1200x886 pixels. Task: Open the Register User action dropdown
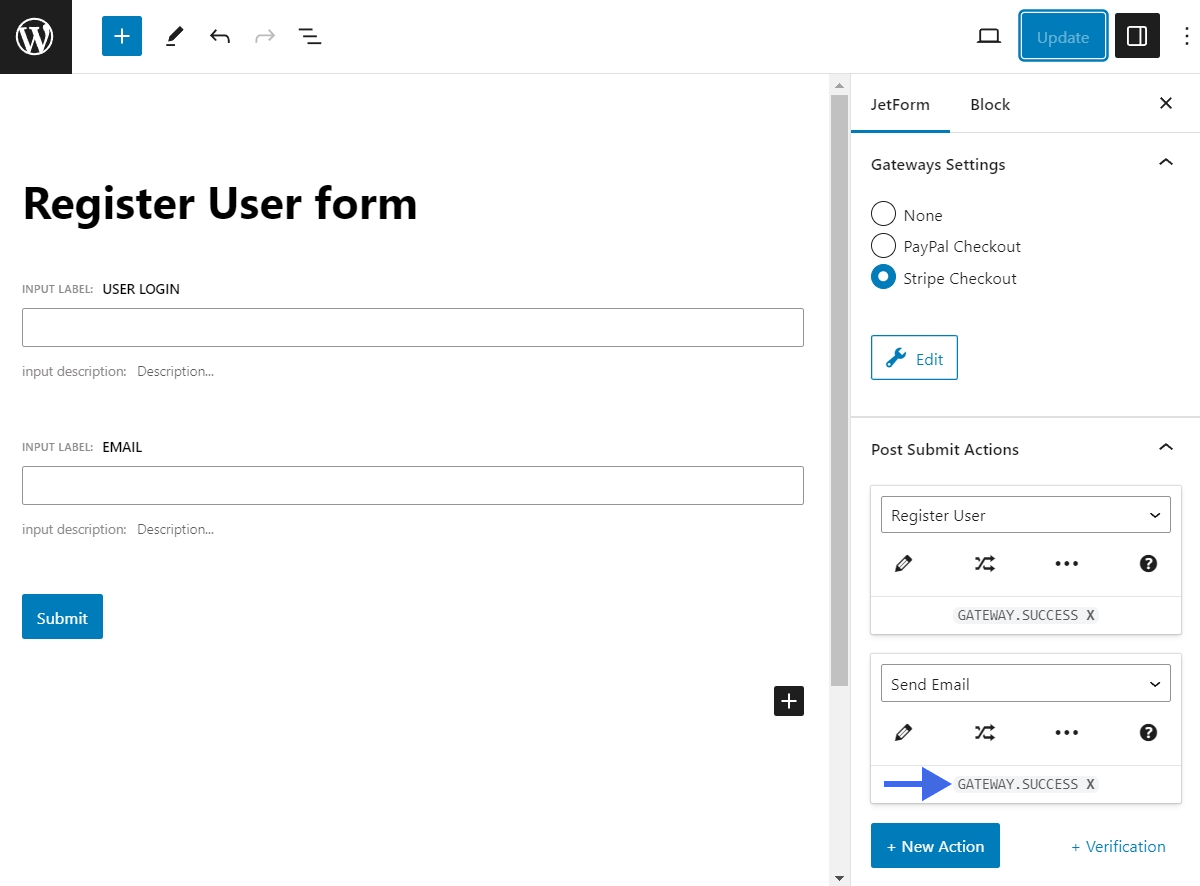click(x=1024, y=514)
